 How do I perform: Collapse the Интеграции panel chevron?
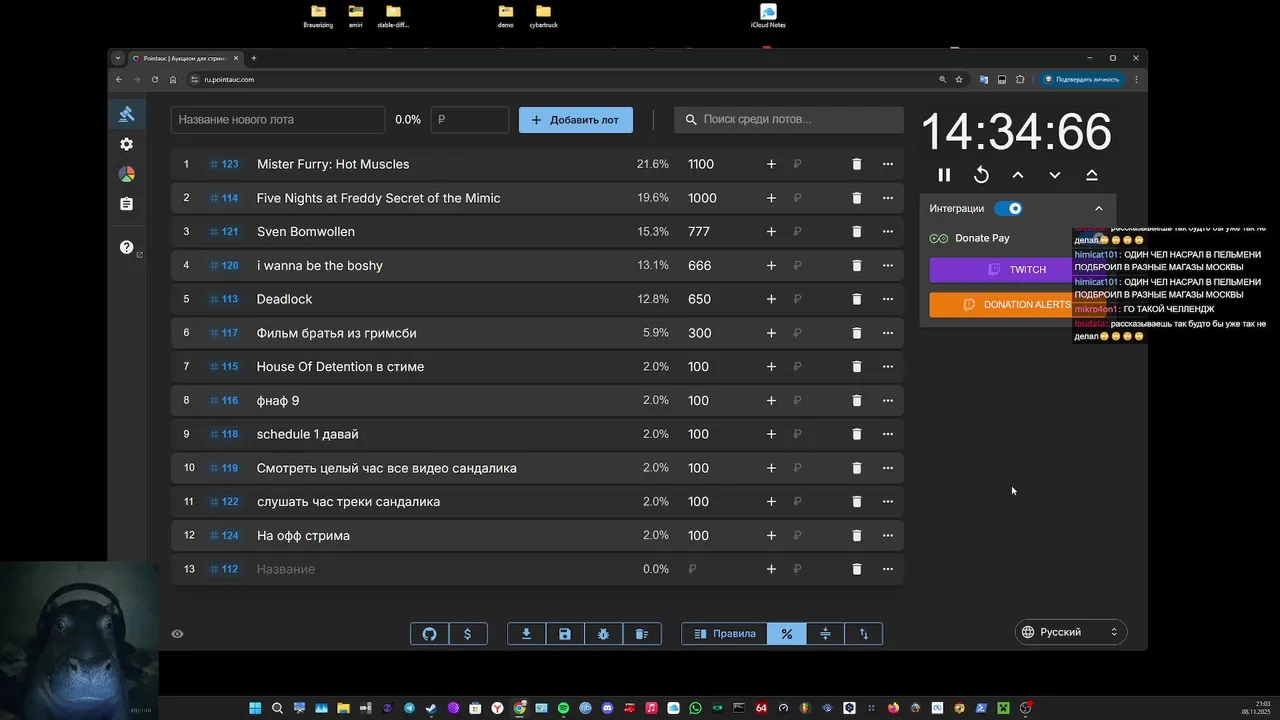[1098, 209]
